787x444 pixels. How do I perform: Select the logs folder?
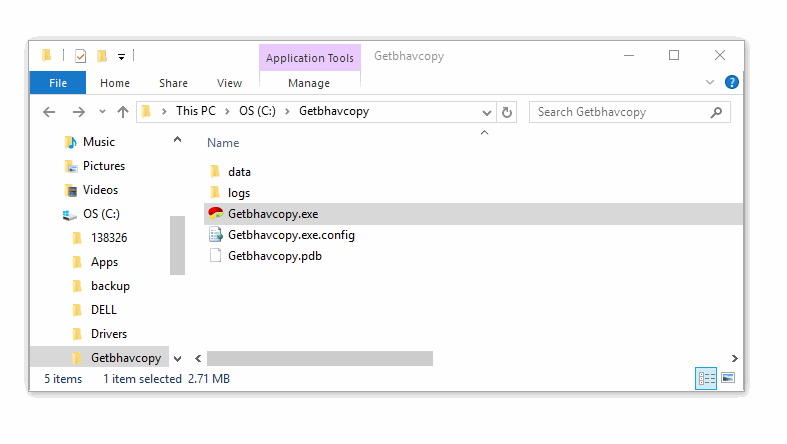[x=239, y=193]
